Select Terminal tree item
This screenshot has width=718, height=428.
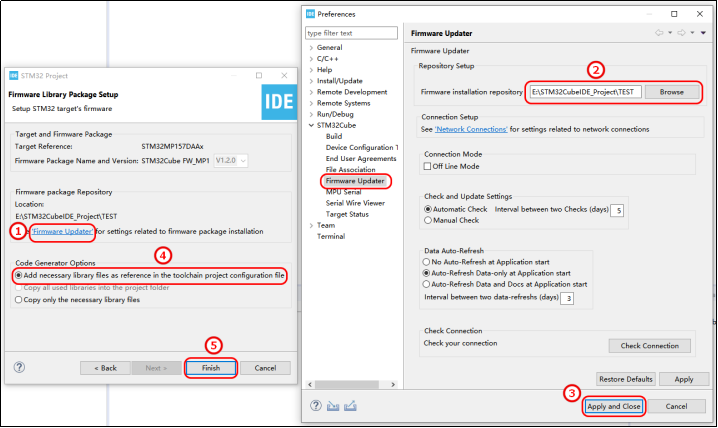click(331, 236)
